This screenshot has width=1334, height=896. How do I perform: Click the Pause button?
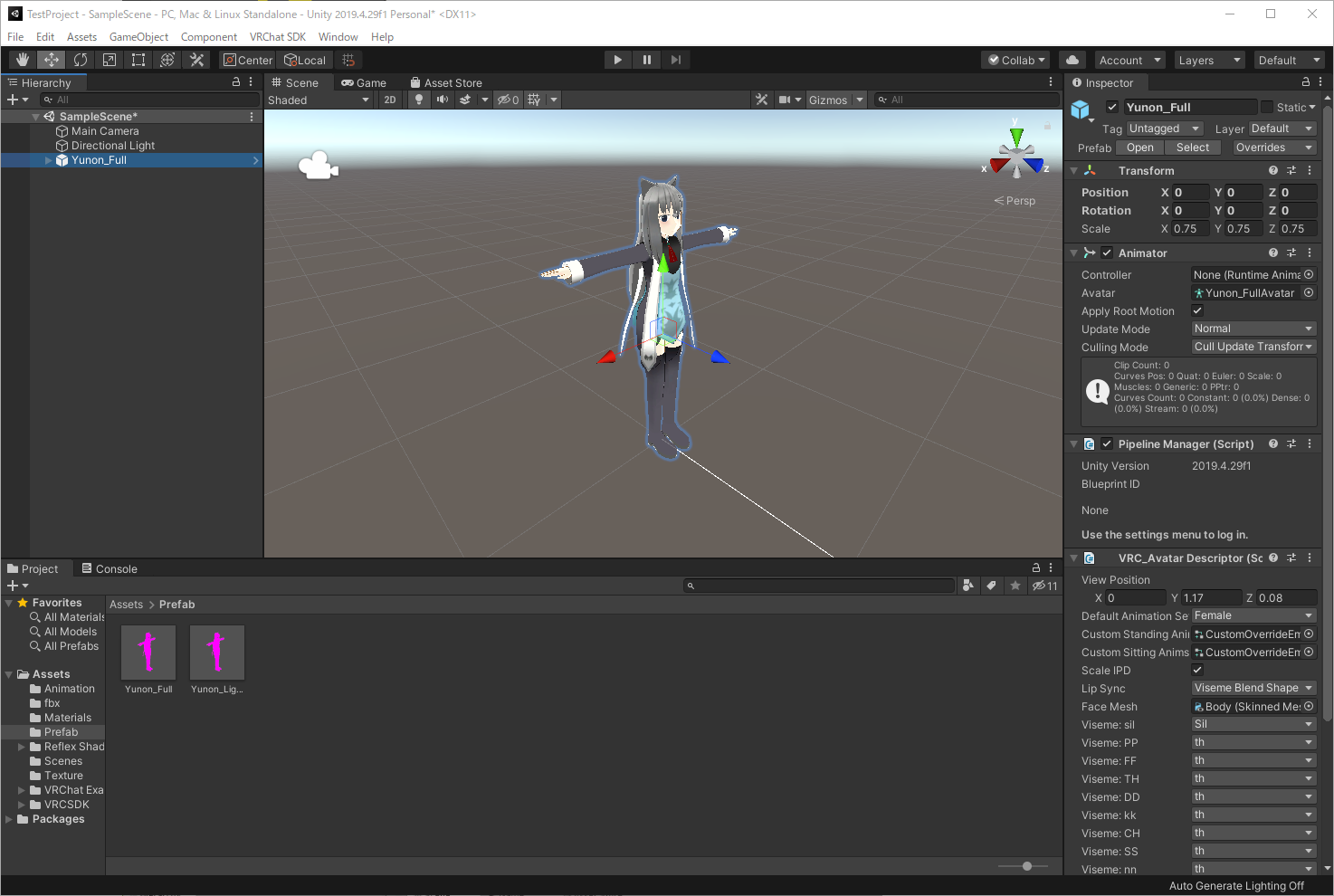coord(647,60)
